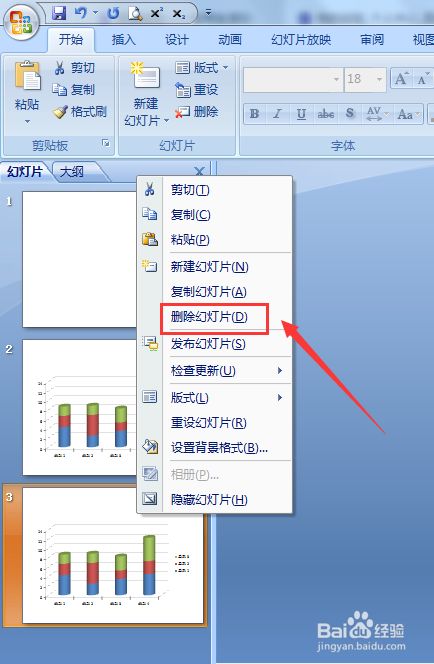
Task: Toggle Italic formatting
Action: click(277, 113)
